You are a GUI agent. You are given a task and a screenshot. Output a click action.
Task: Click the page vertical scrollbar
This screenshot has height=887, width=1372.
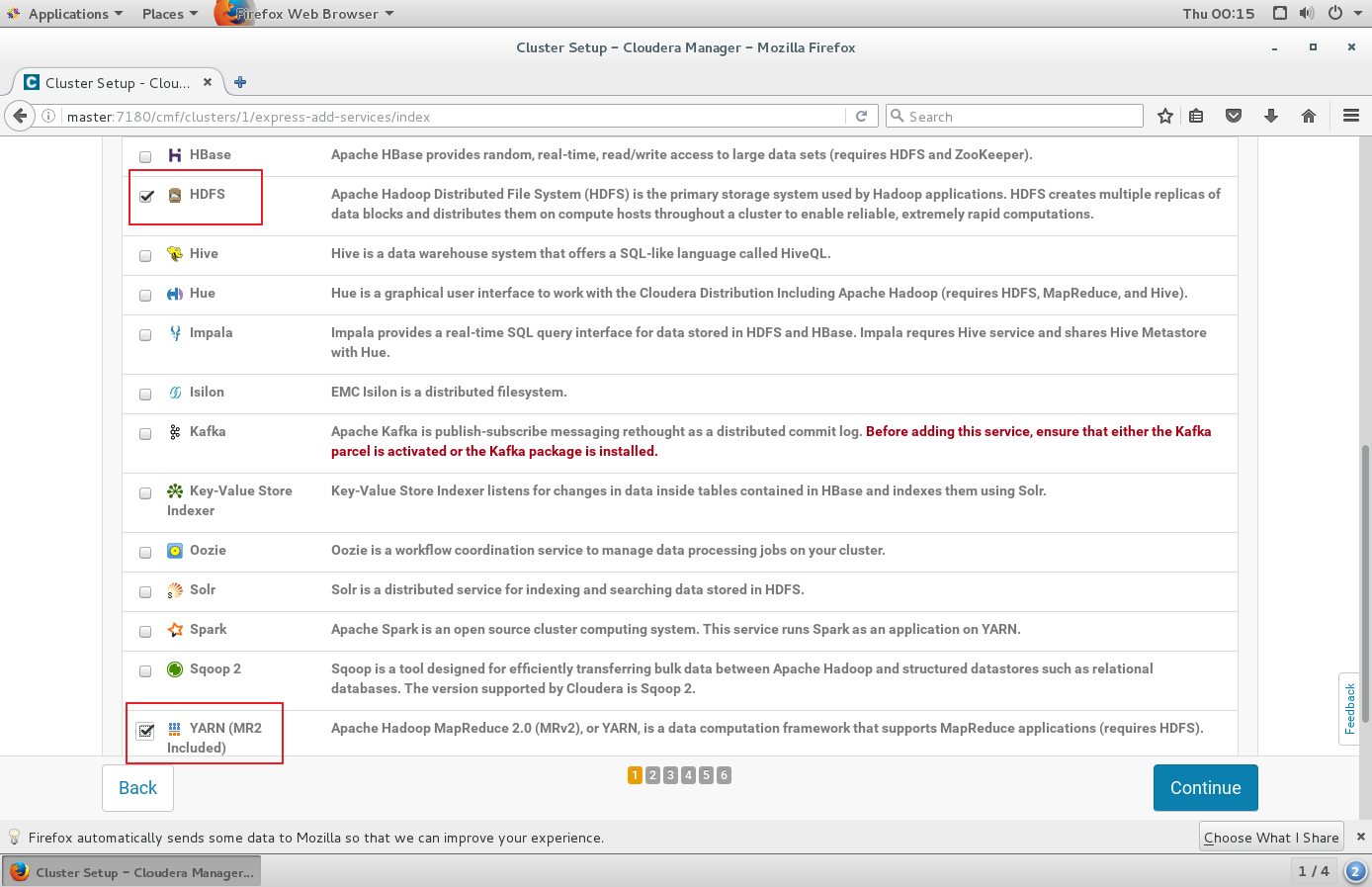point(1365,583)
